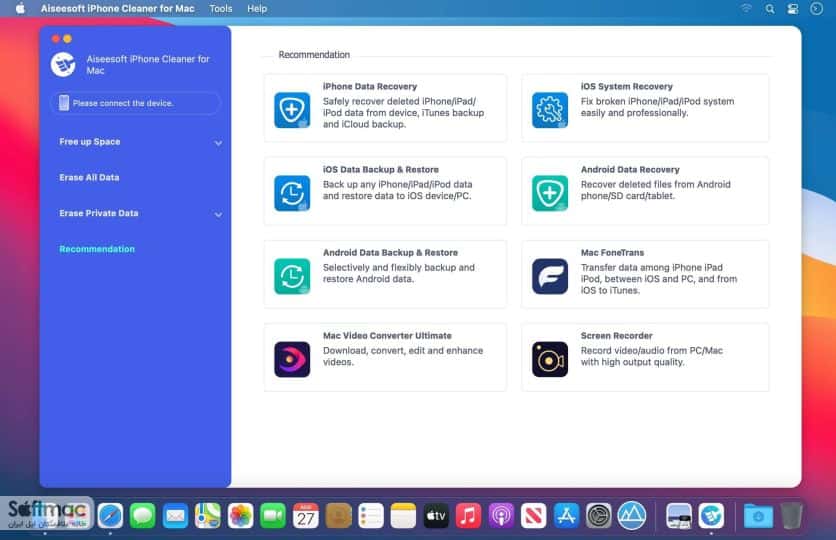Open the Downloads folder in dock
The image size is (836, 540).
pos(758,515)
